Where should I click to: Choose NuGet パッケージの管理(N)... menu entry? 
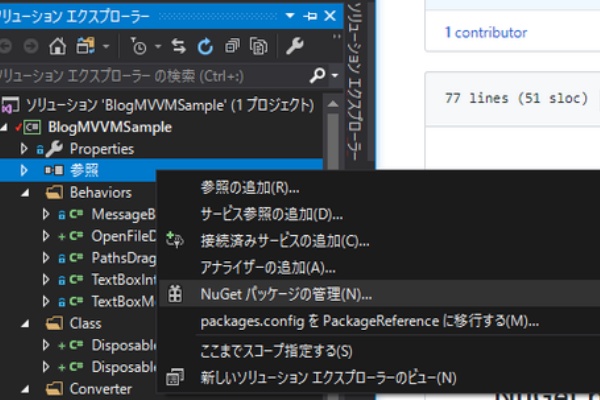[286, 294]
